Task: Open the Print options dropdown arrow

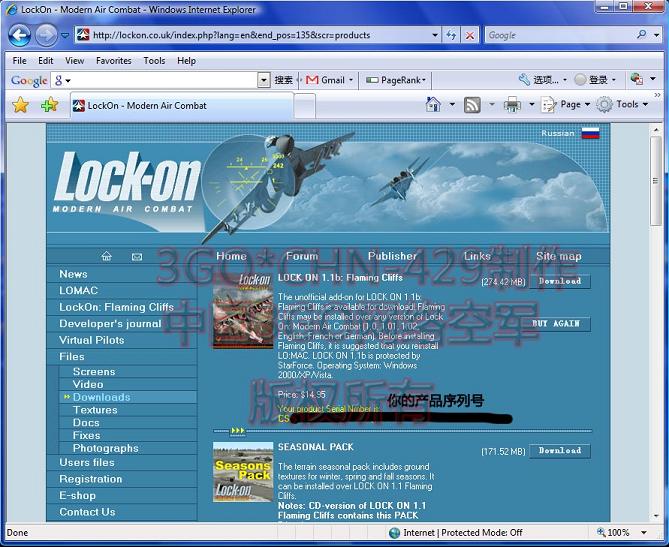Action: tap(532, 104)
